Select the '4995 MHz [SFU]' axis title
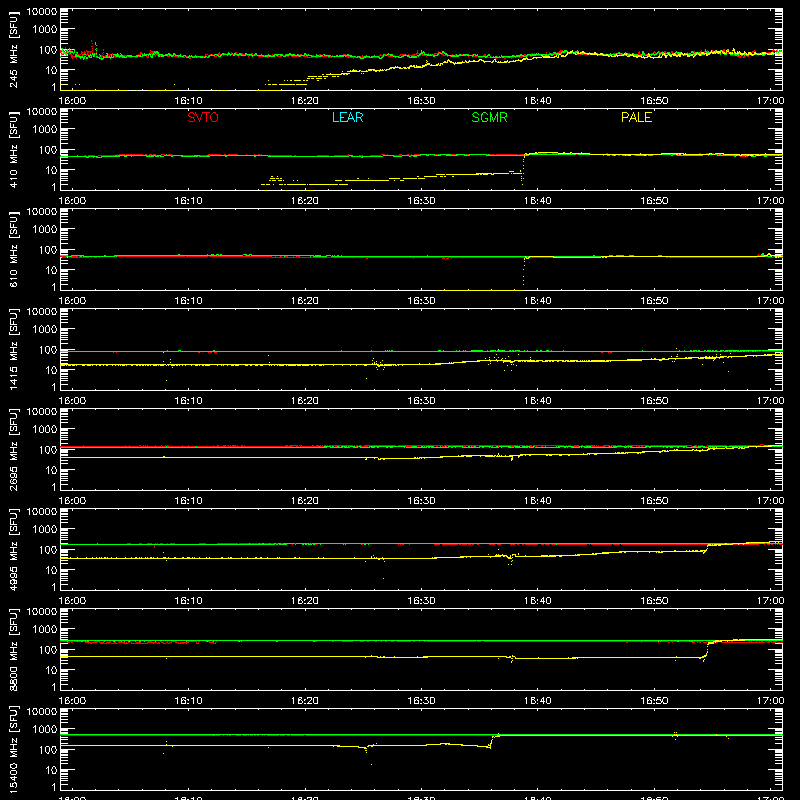This screenshot has height=800, width=800. coord(14,549)
